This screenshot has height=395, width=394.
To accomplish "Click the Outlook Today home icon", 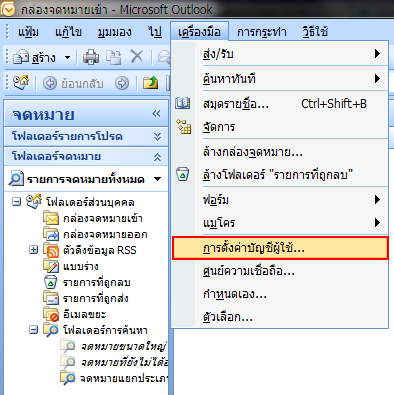I will (x=21, y=83).
